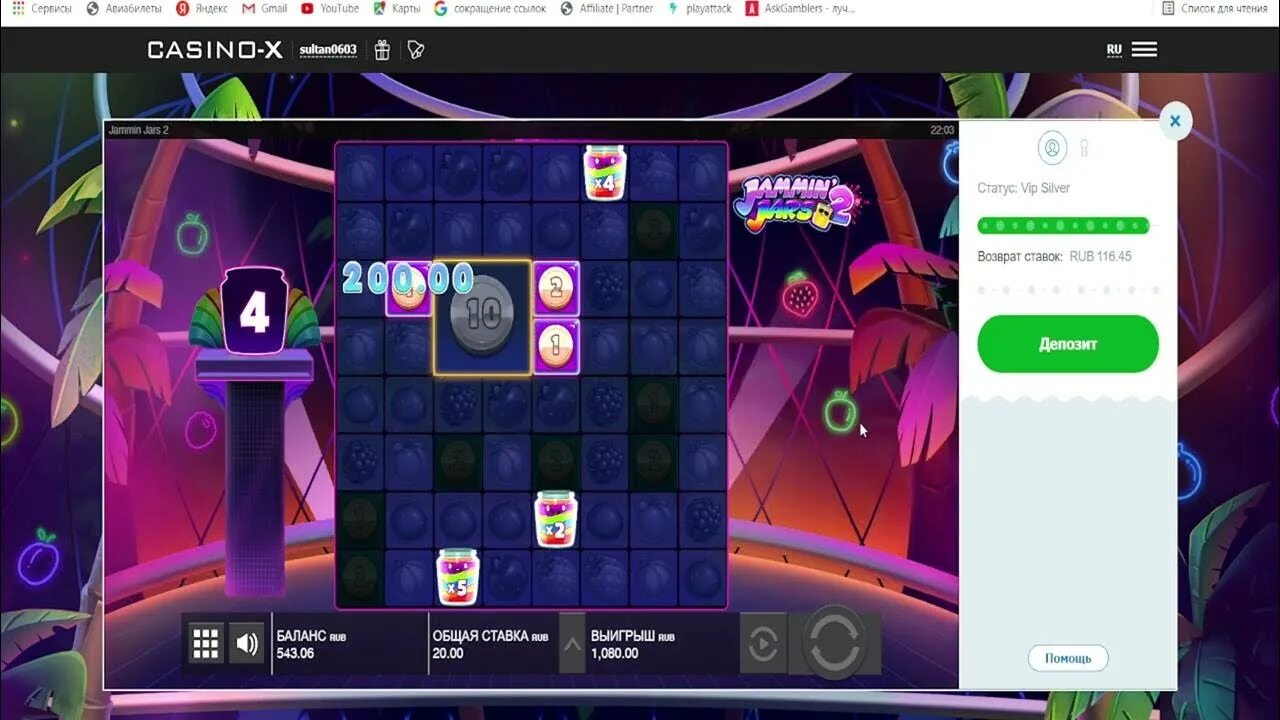The height and width of the screenshot is (720, 1280).
Task: Click the coin symbol showing 1
Action: 556,347
